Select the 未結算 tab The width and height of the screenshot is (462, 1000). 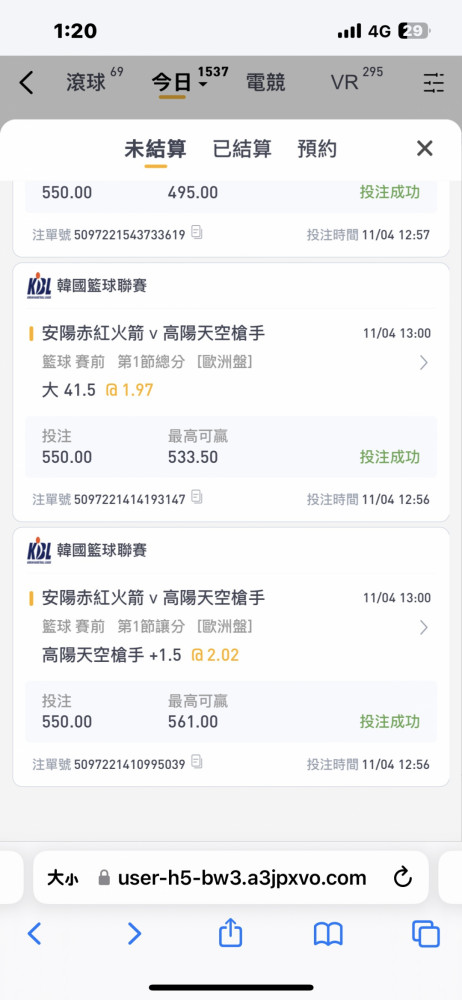pos(155,149)
